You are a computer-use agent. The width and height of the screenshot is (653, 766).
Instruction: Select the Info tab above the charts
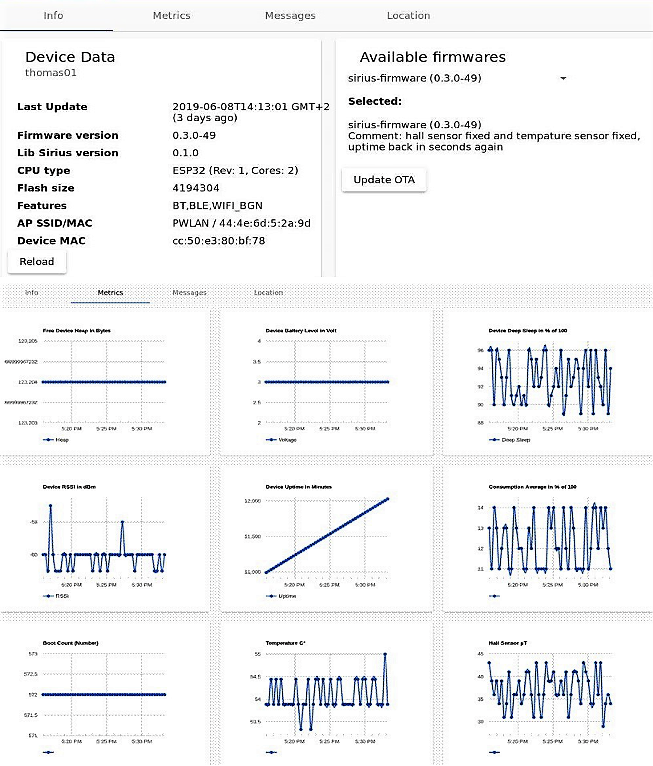tap(32, 293)
